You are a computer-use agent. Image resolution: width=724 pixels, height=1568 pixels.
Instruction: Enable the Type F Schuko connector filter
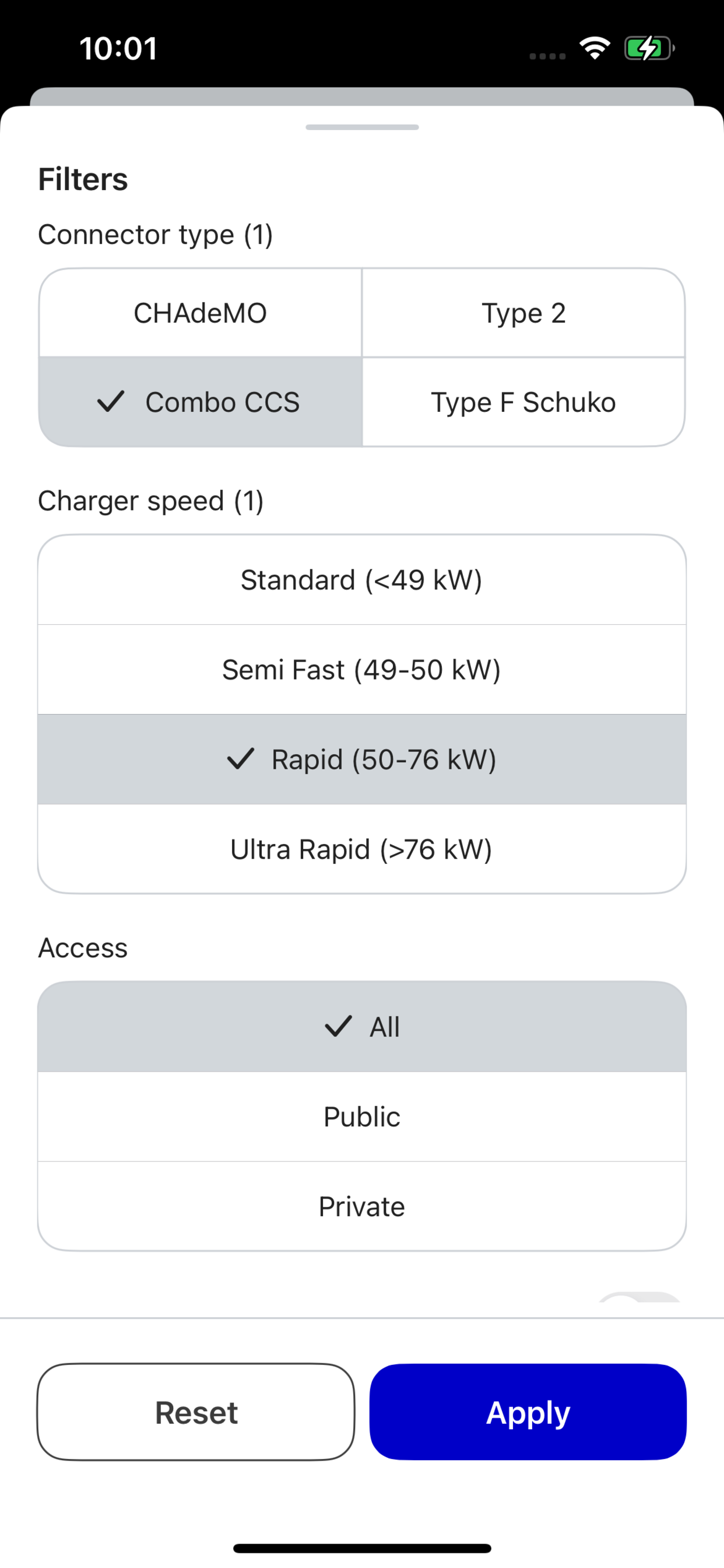click(x=524, y=402)
